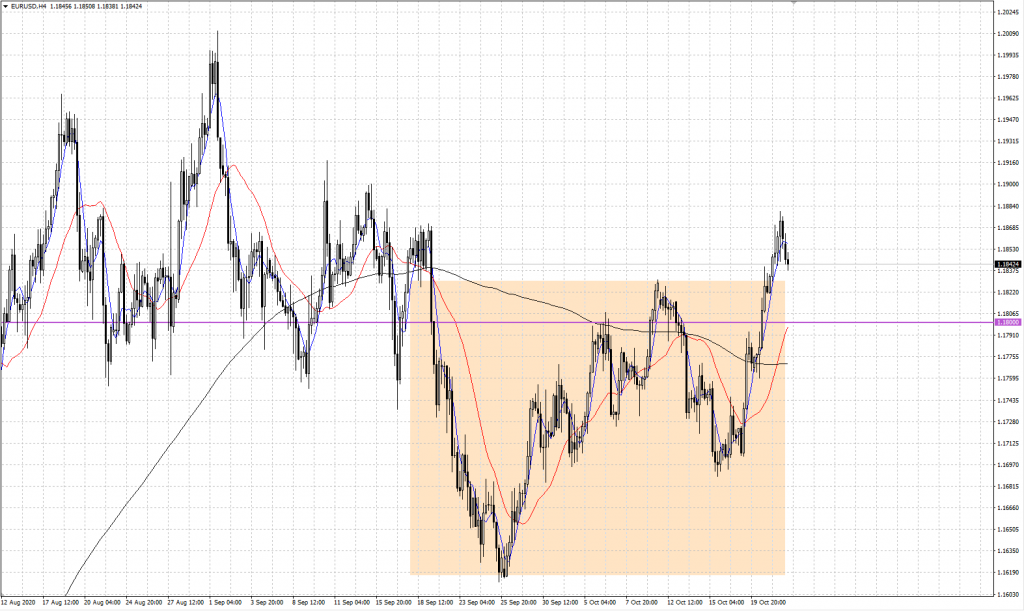1024x611 pixels.
Task: Click the 1.19000 price scale label
Action: tap(1008, 184)
